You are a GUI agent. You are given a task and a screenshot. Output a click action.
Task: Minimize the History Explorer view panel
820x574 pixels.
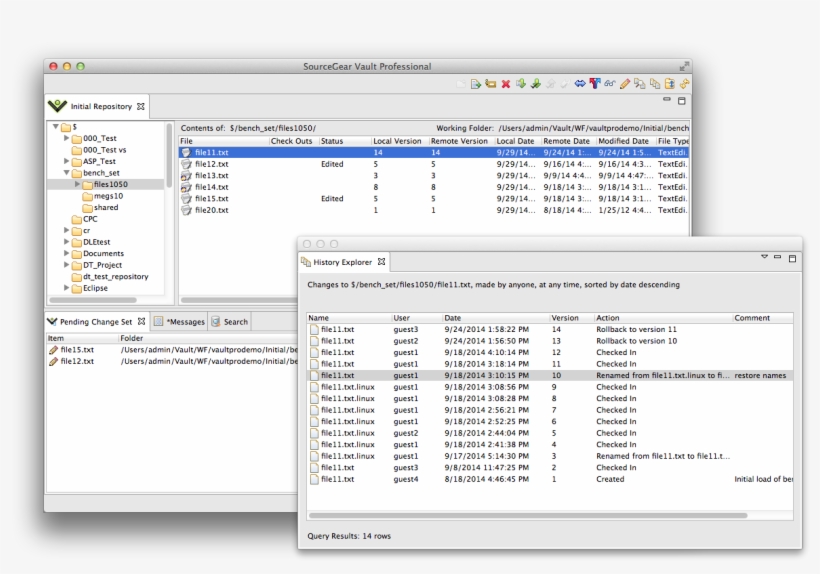tap(777, 257)
